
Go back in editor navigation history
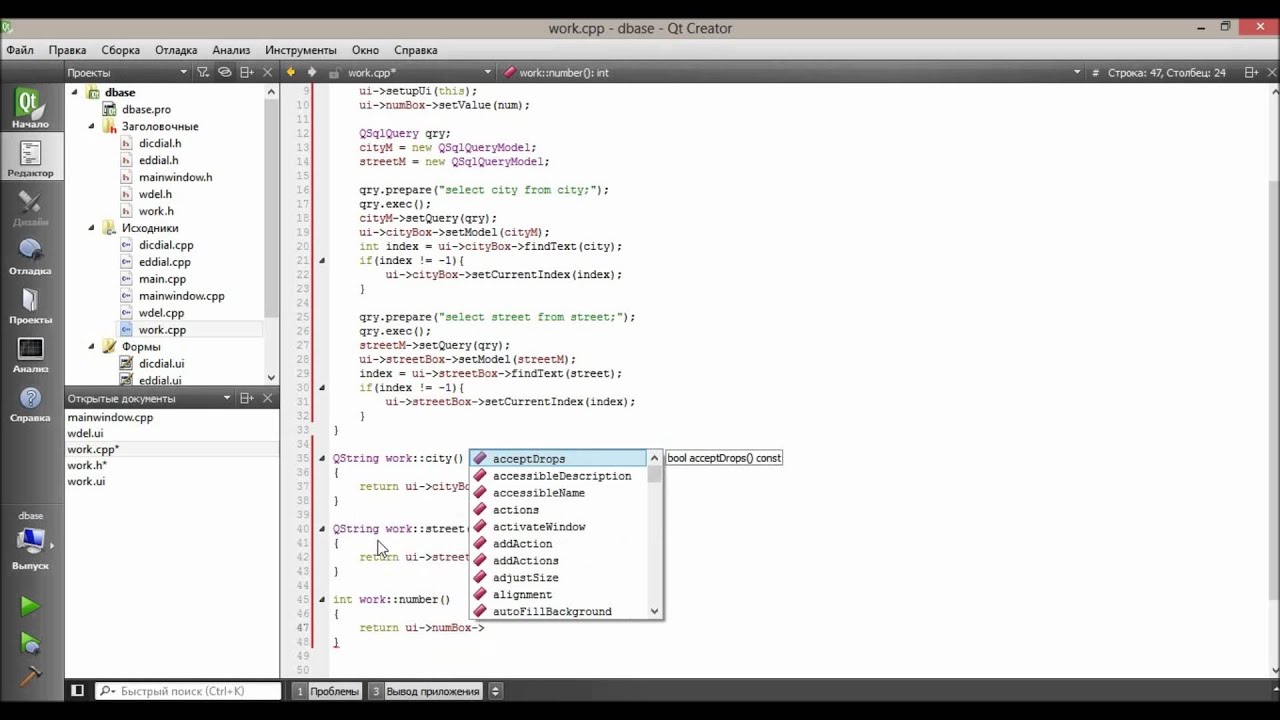coord(291,72)
